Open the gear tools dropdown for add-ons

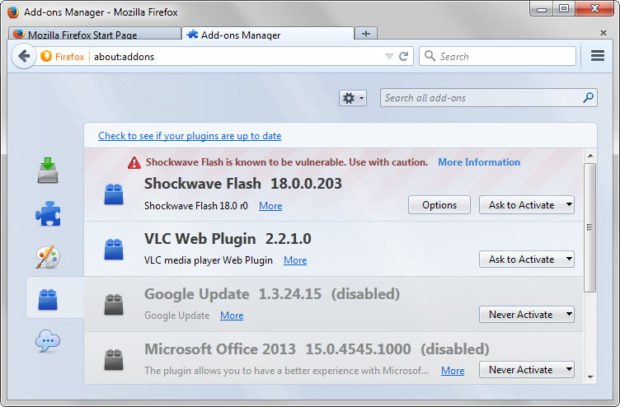click(x=353, y=98)
